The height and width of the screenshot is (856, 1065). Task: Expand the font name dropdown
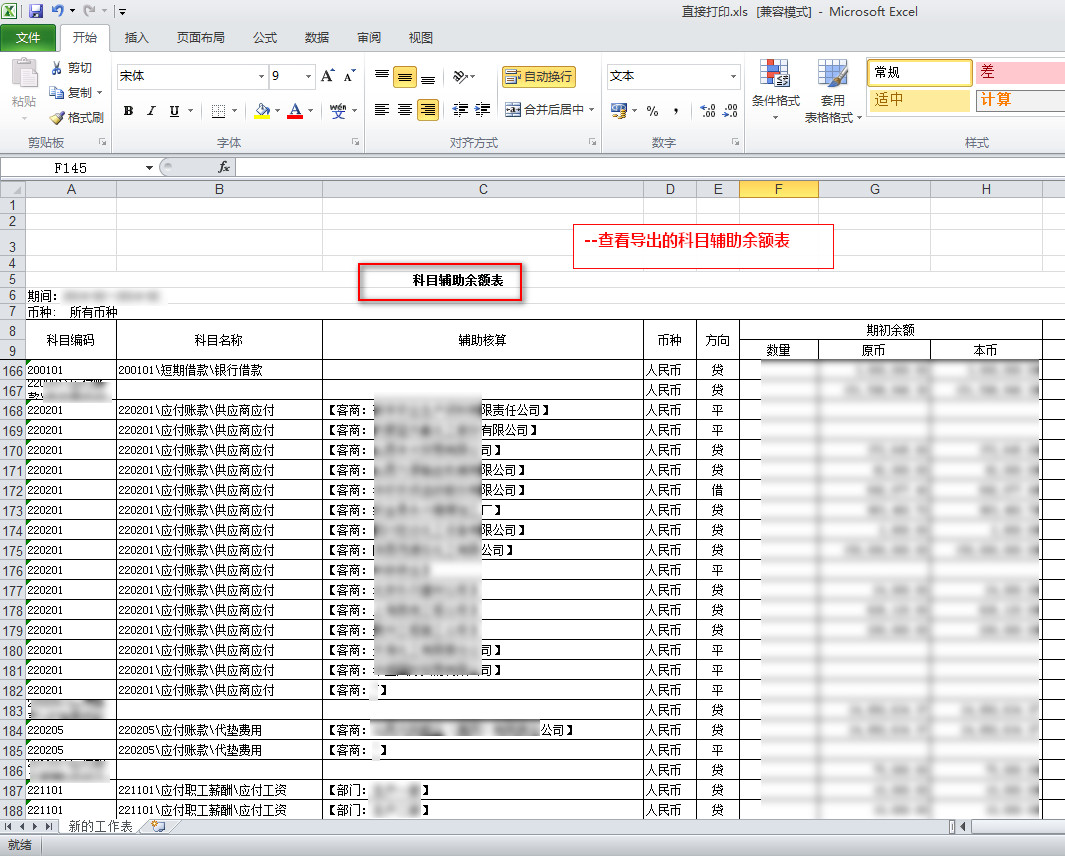tap(261, 76)
